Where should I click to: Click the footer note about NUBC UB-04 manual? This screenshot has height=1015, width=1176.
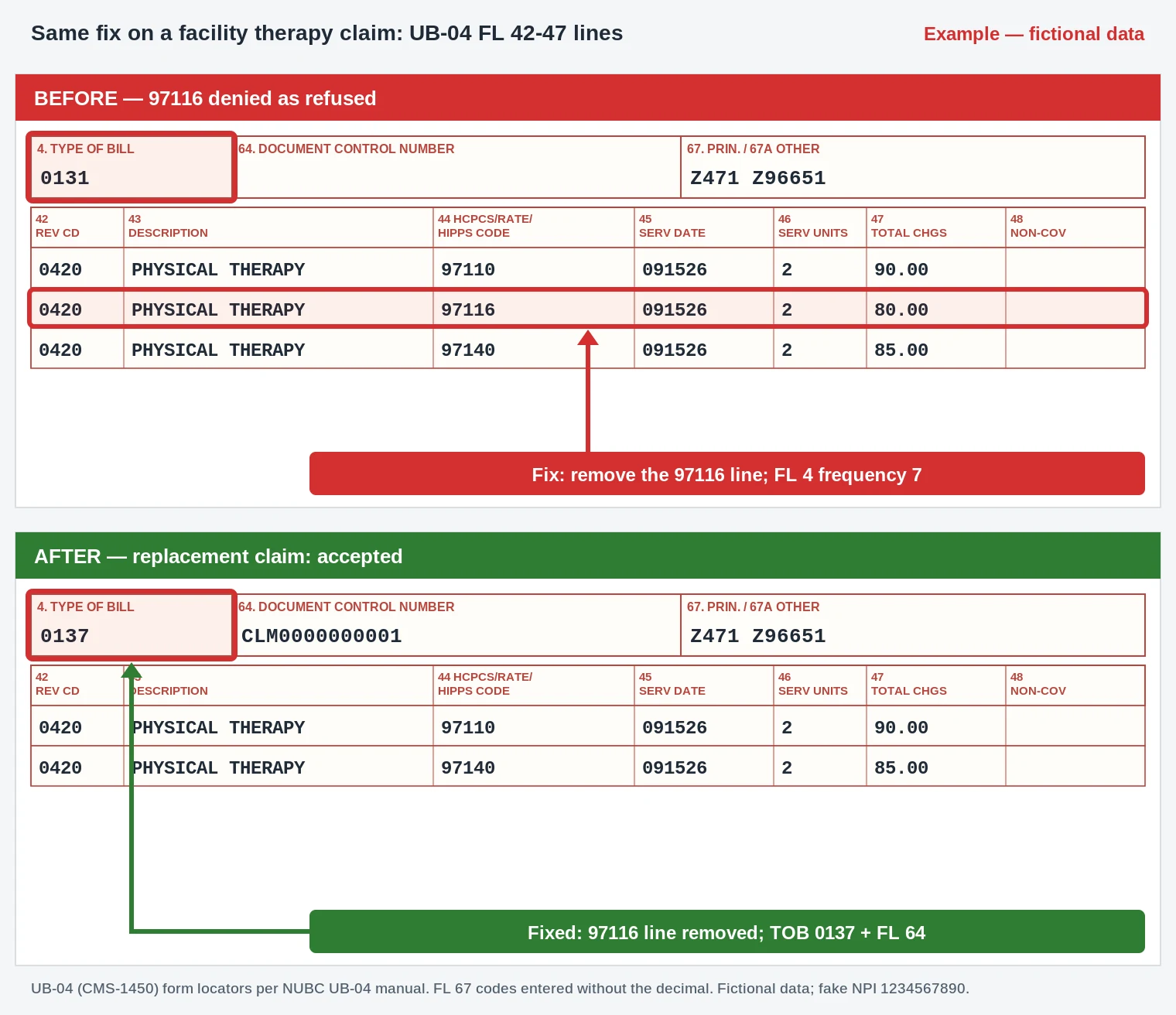(500, 989)
